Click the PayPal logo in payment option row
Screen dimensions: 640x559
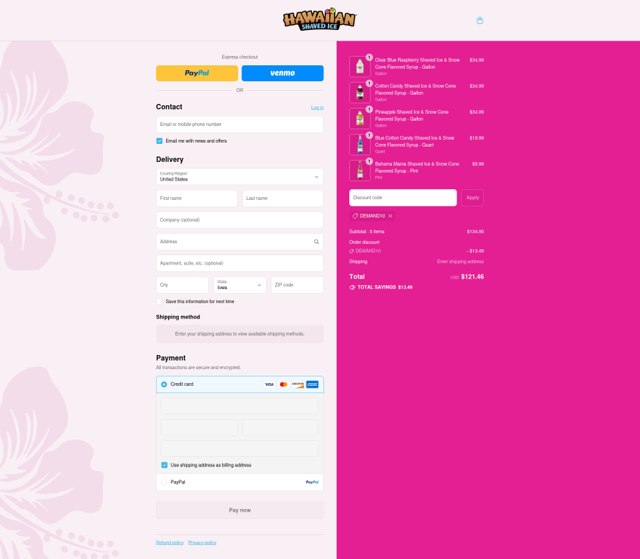[x=312, y=482]
